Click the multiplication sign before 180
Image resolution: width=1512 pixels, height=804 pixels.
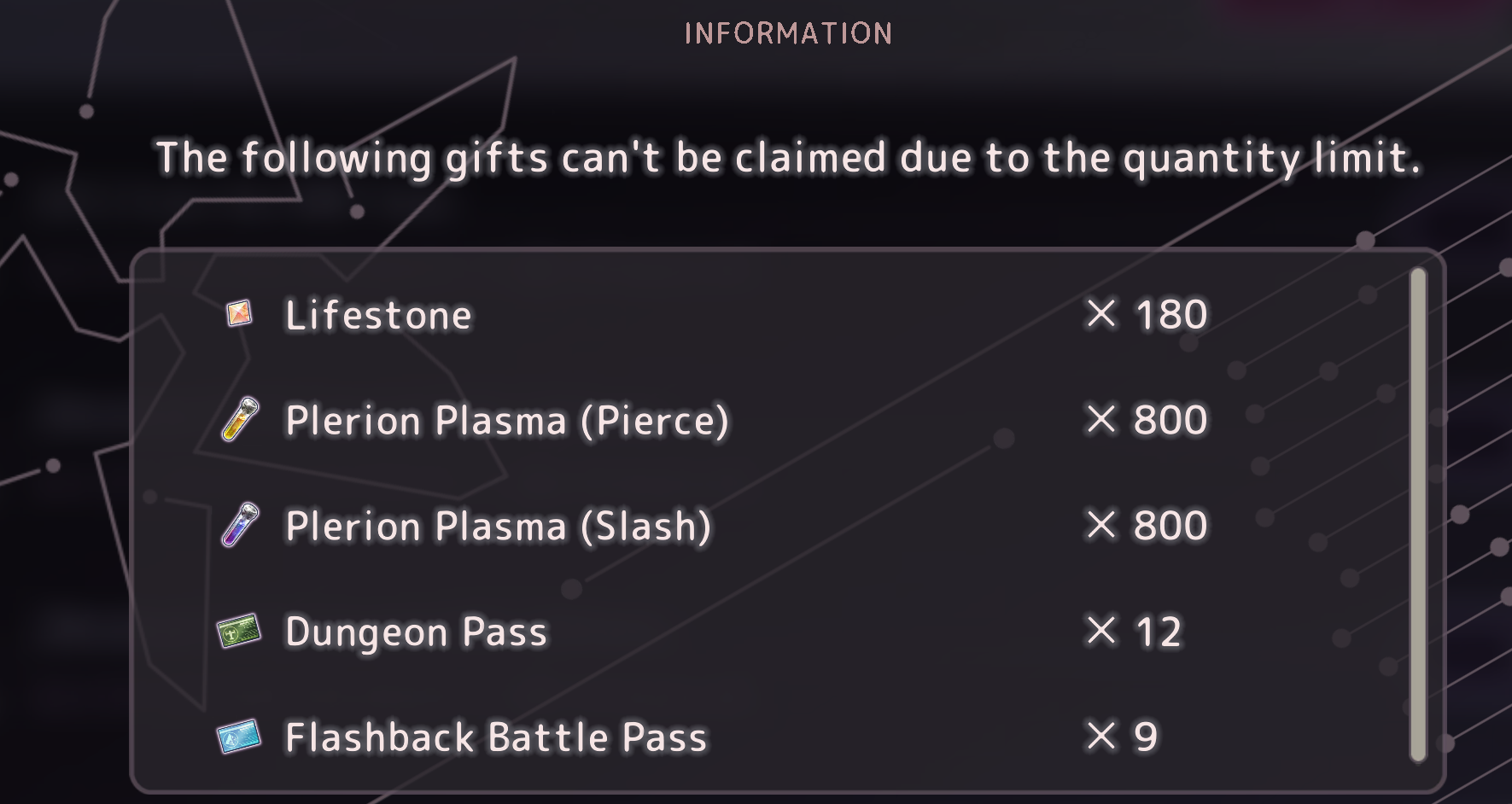1101,314
